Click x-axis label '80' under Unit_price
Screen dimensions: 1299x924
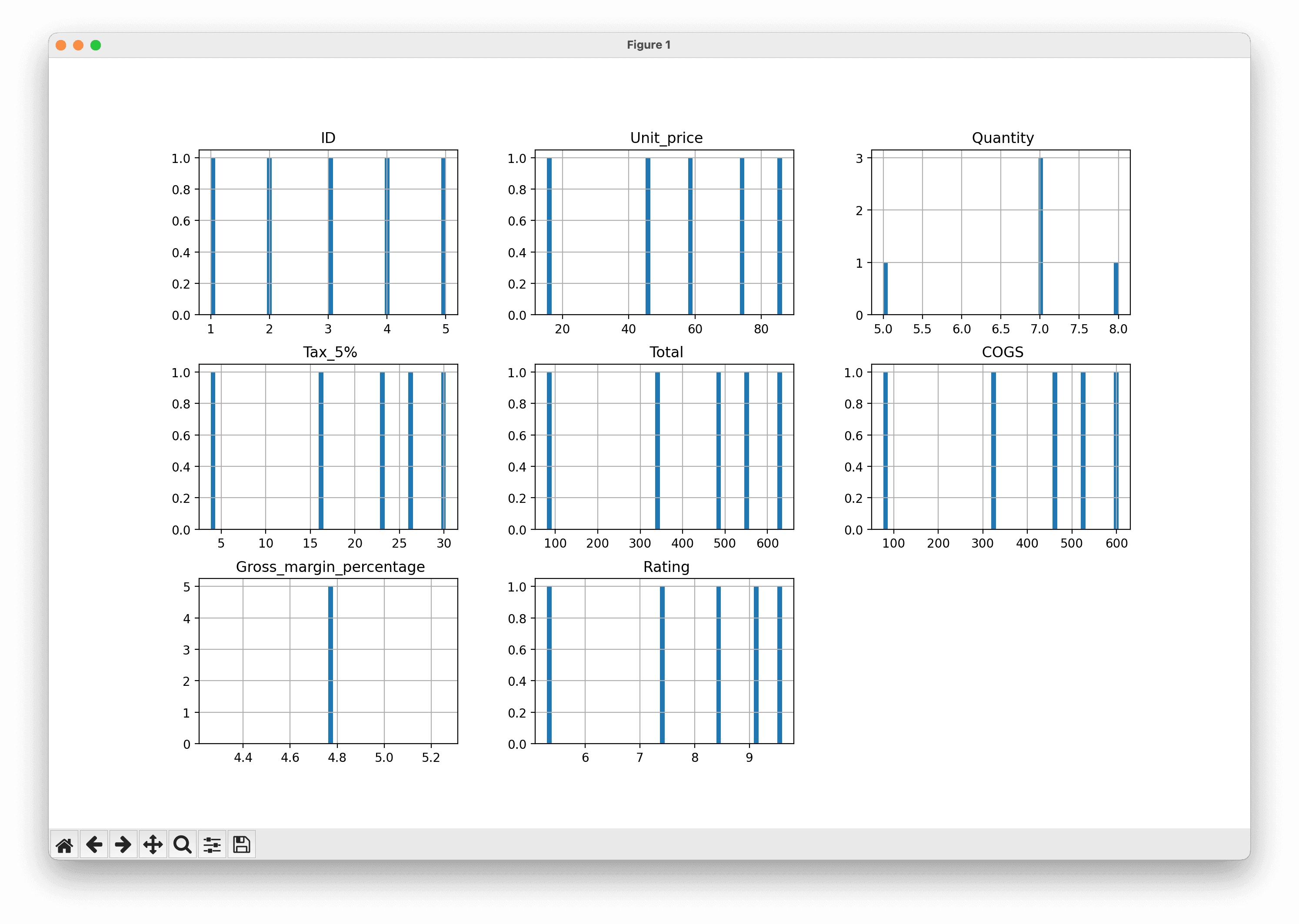click(761, 329)
